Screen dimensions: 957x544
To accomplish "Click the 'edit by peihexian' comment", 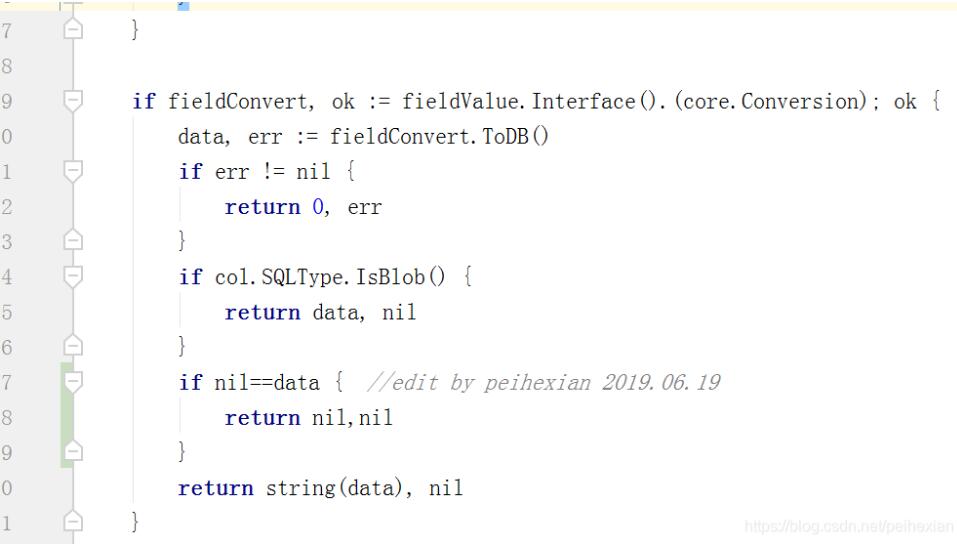I will click(x=543, y=383).
